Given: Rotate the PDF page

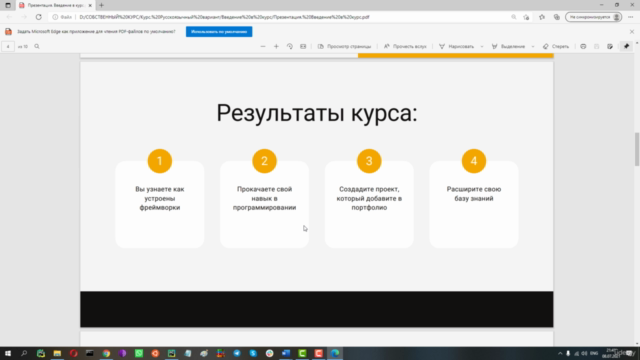Looking at the screenshot, I should tap(290, 47).
